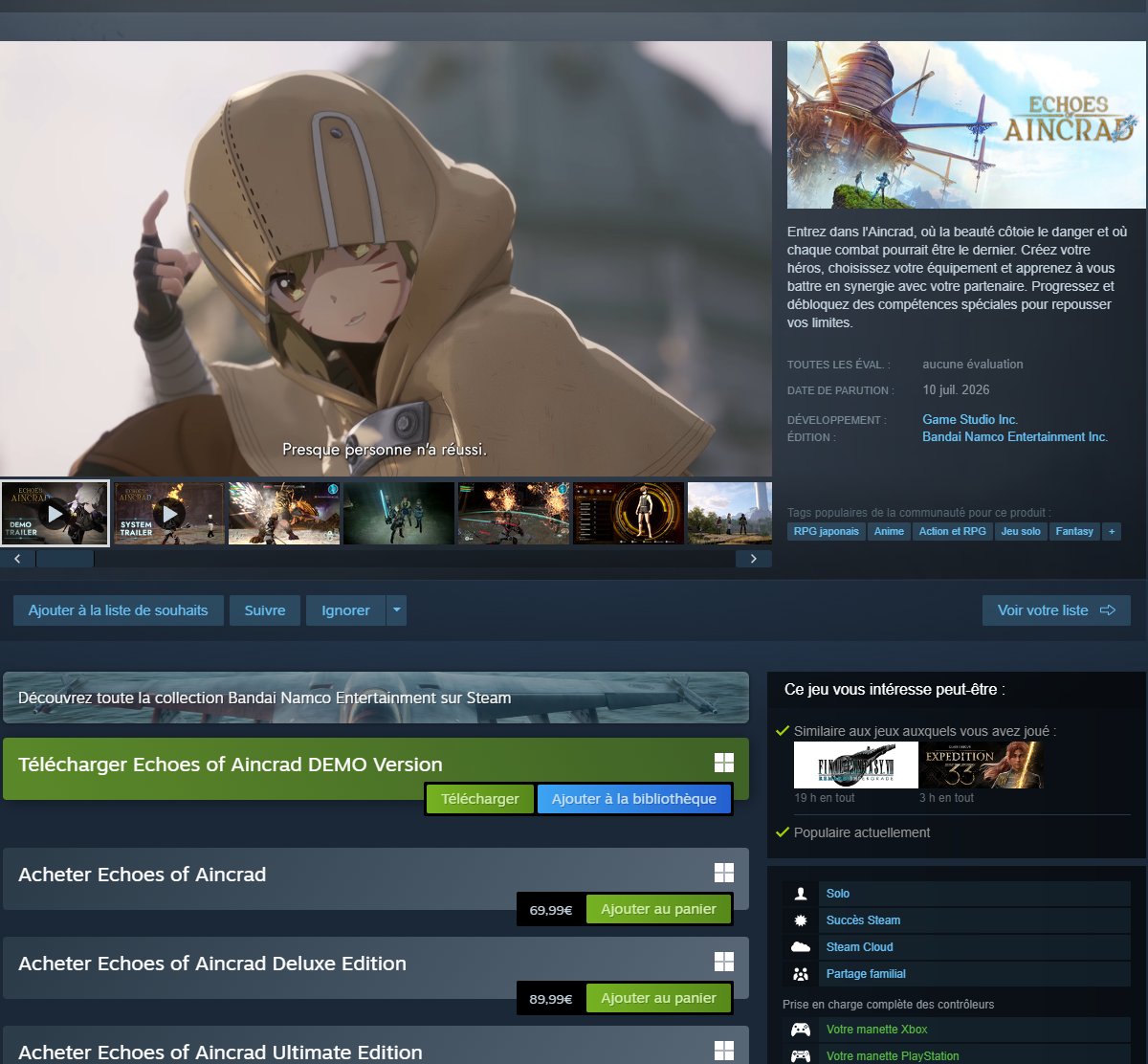Click Ajouter à la liste de souhaits

[x=119, y=610]
